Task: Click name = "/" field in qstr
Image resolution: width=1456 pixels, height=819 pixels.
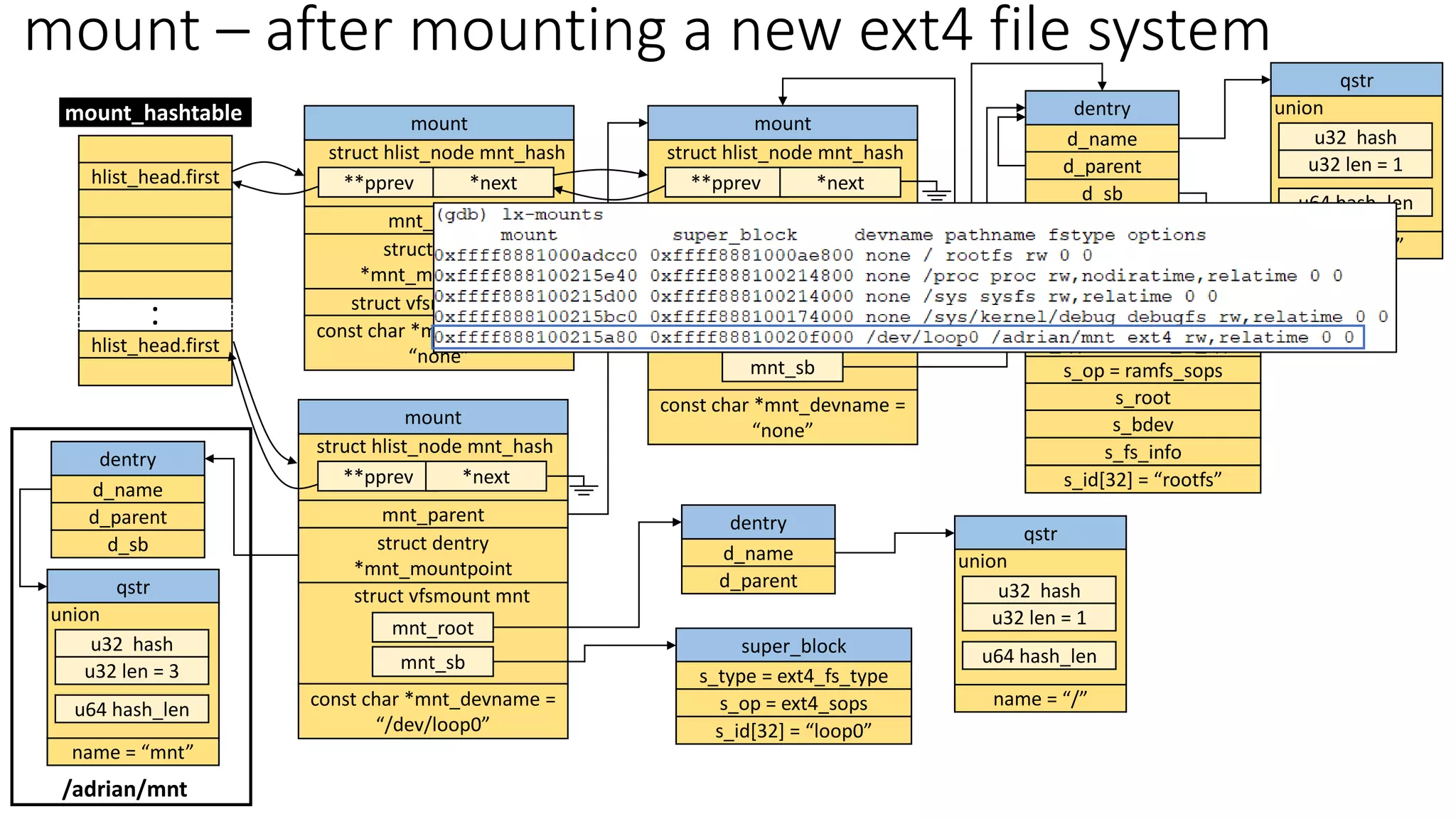Action: coord(1039,699)
